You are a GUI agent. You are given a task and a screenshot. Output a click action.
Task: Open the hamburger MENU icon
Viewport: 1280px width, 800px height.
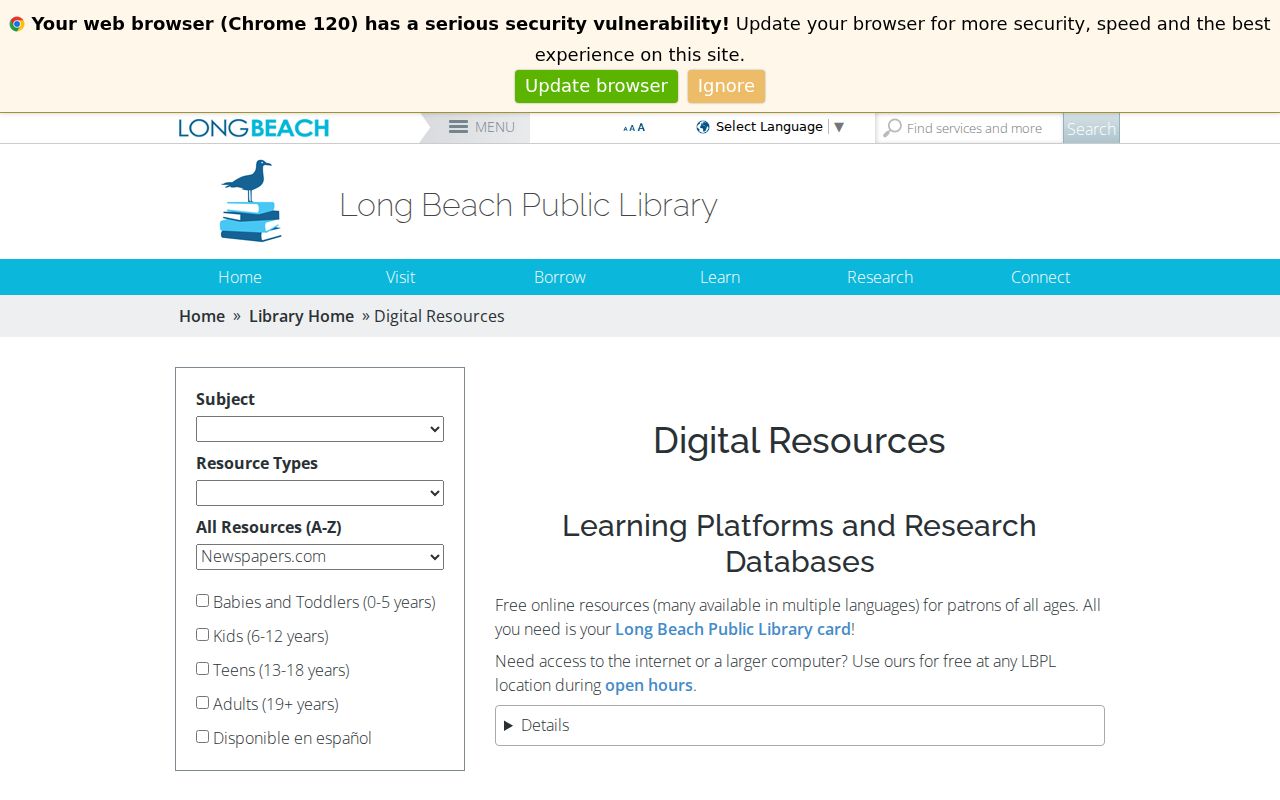(x=459, y=127)
